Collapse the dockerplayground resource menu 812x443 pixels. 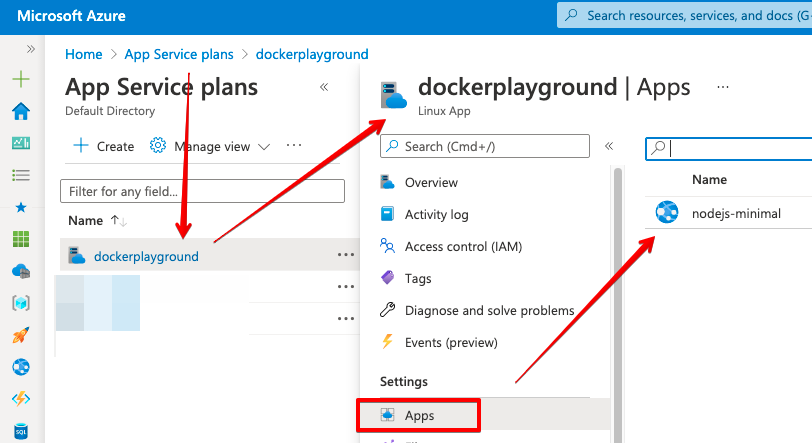609,146
